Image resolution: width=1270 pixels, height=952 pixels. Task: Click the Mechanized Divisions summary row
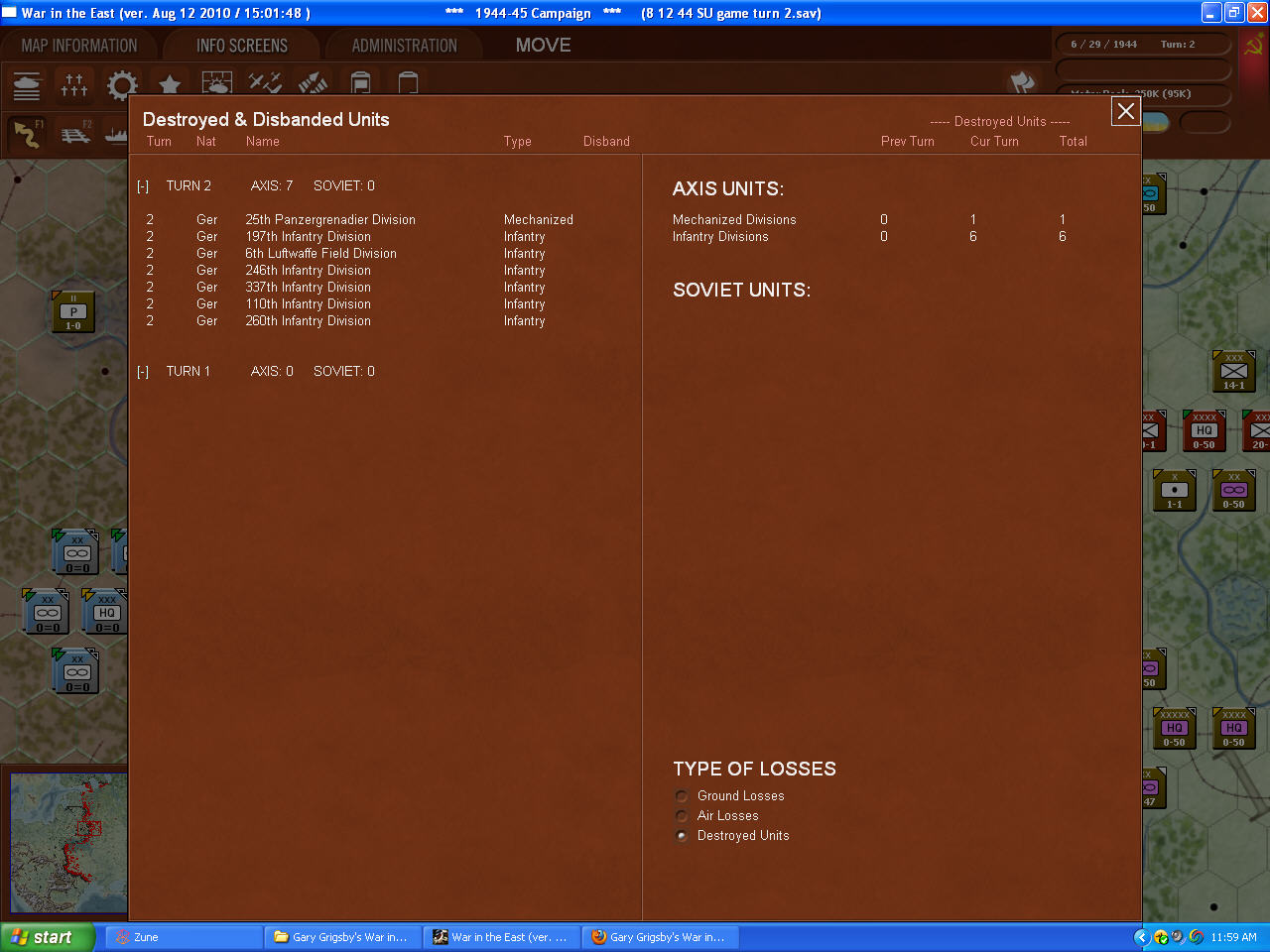(870, 220)
